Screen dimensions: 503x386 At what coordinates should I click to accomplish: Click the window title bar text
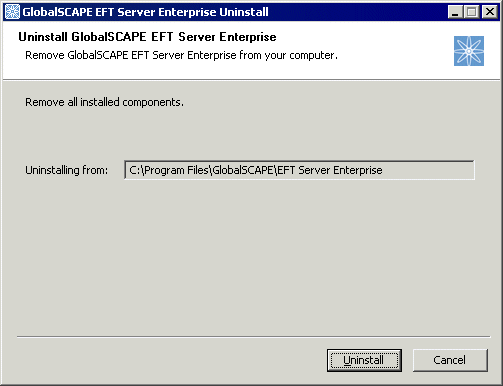tap(145, 12)
